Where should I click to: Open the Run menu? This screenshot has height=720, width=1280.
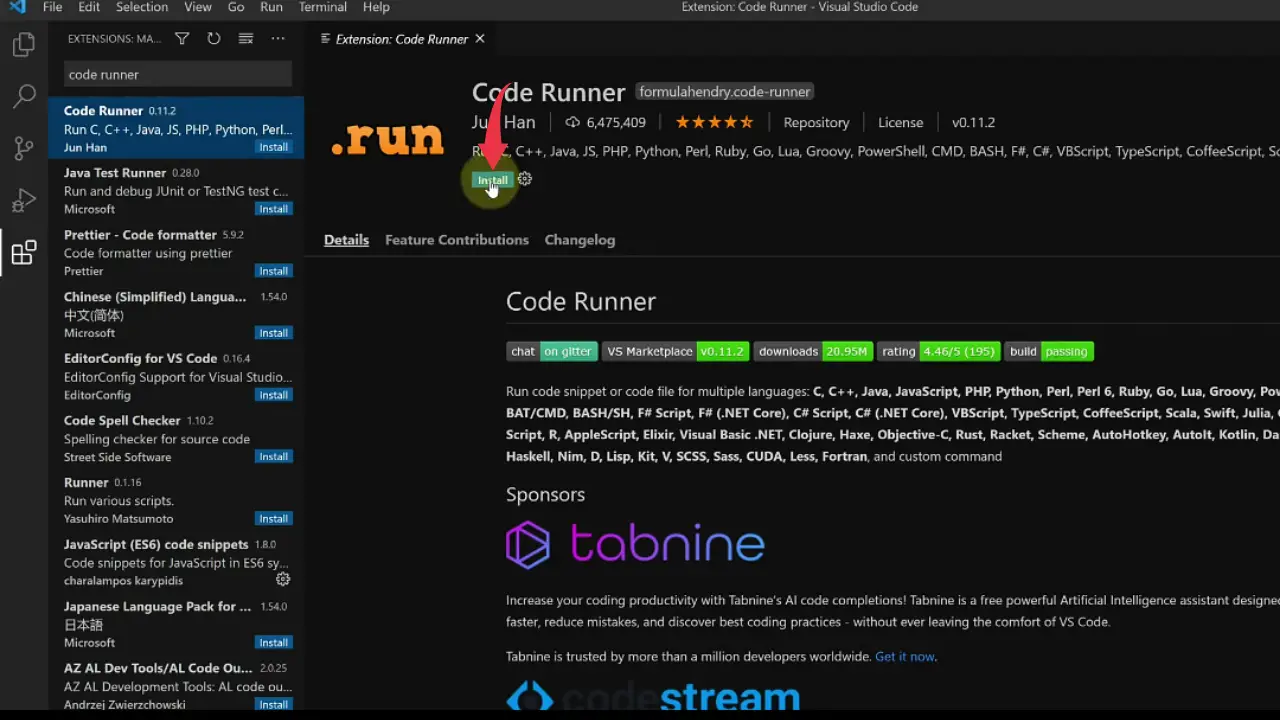point(271,7)
